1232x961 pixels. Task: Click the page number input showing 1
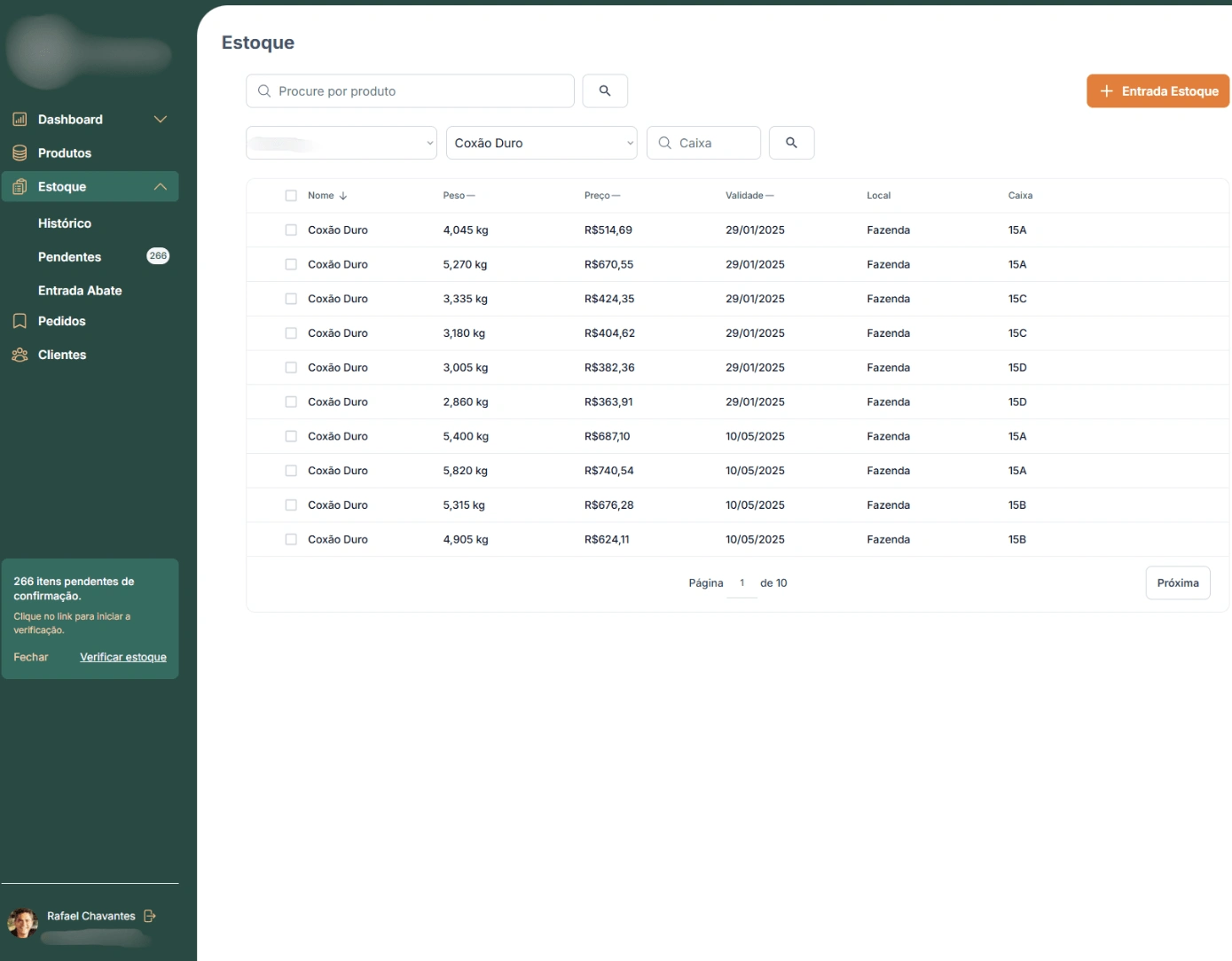point(742,582)
